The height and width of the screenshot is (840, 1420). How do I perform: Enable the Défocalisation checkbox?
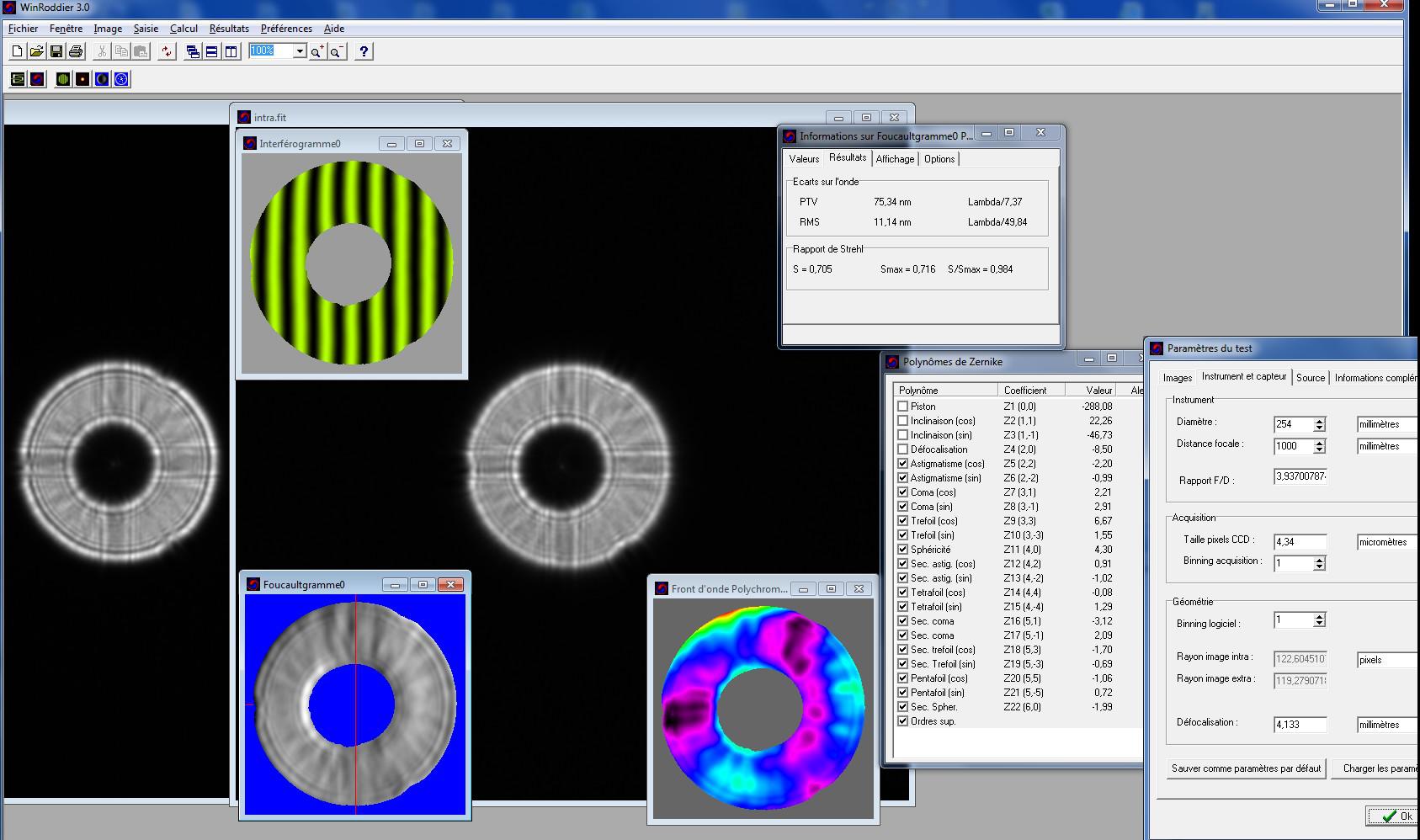(902, 449)
